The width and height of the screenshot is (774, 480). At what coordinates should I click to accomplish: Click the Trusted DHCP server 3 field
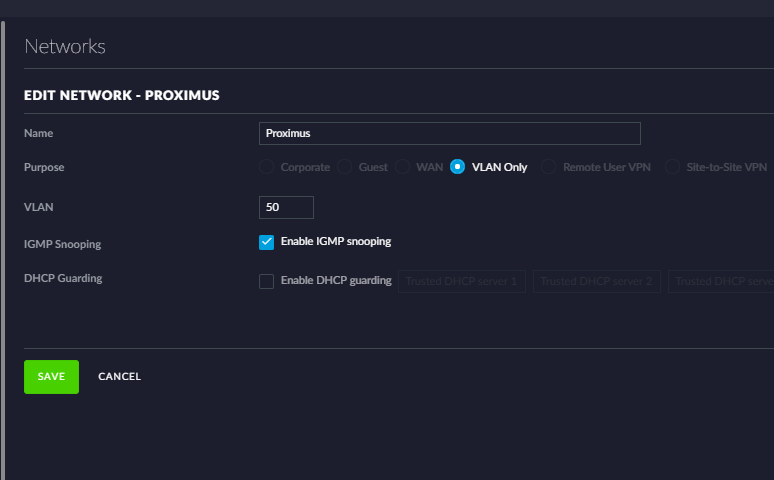[x=721, y=281]
